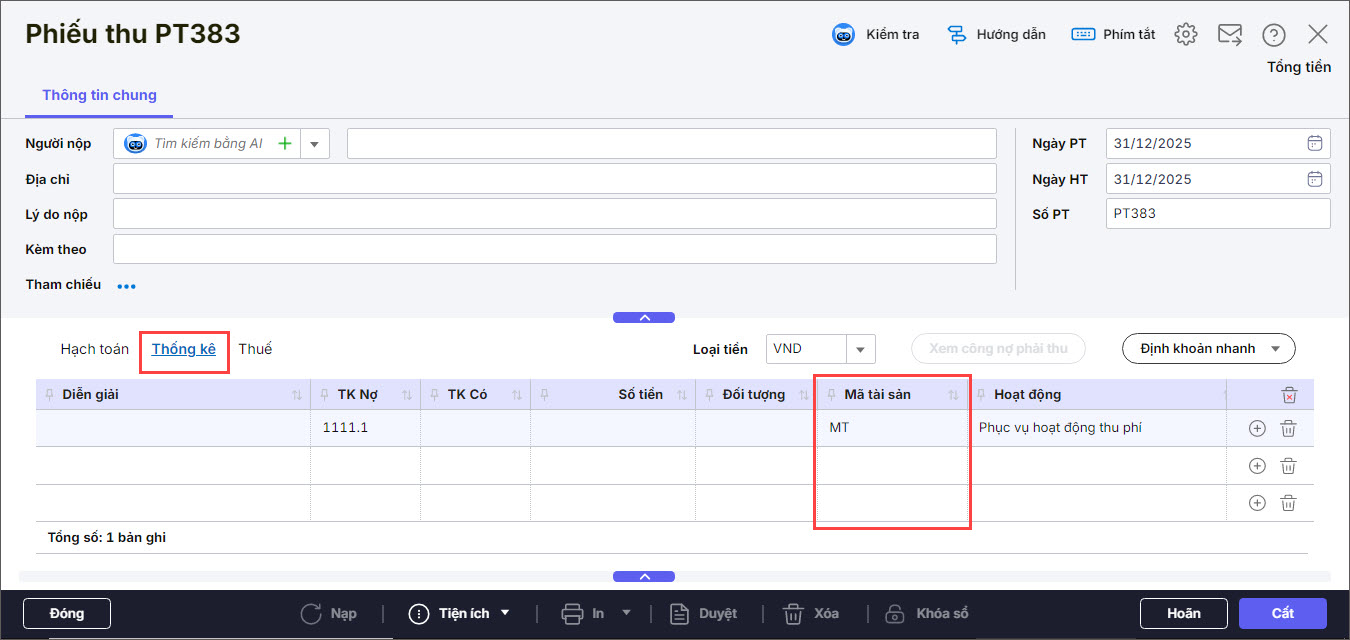The height and width of the screenshot is (640, 1350).
Task: Open settings gear icon
Action: [x=1186, y=35]
